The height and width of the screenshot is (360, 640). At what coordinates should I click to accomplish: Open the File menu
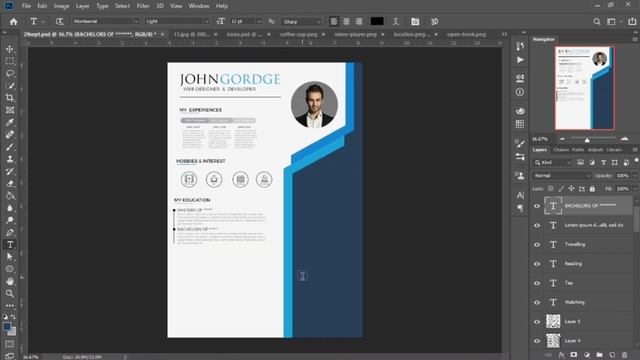pyautogui.click(x=26, y=6)
